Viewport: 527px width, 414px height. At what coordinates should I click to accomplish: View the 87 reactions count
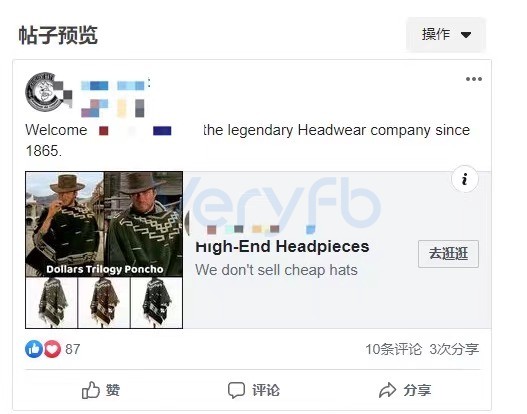point(73,349)
